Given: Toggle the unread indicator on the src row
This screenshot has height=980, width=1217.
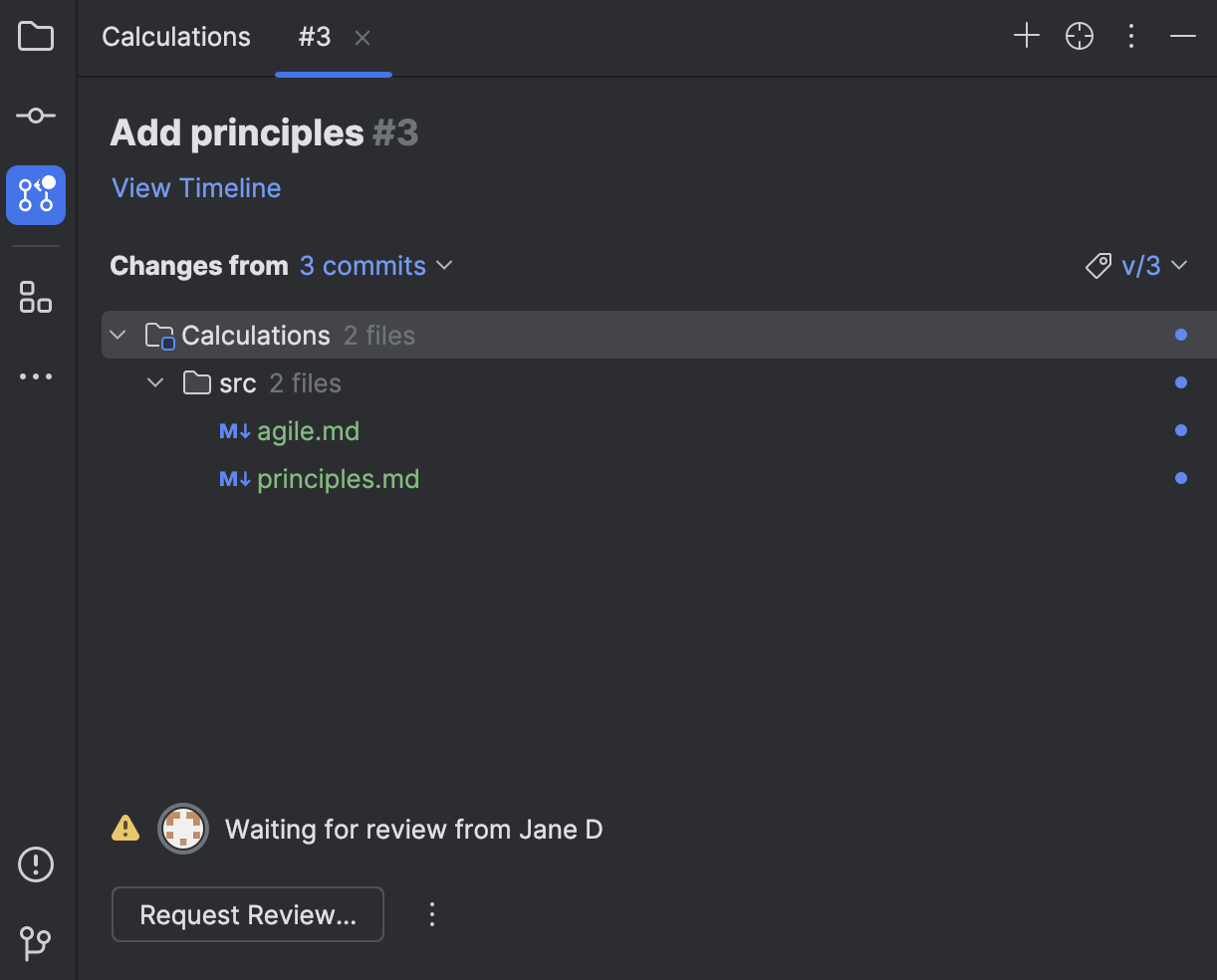Looking at the screenshot, I should point(1181,382).
